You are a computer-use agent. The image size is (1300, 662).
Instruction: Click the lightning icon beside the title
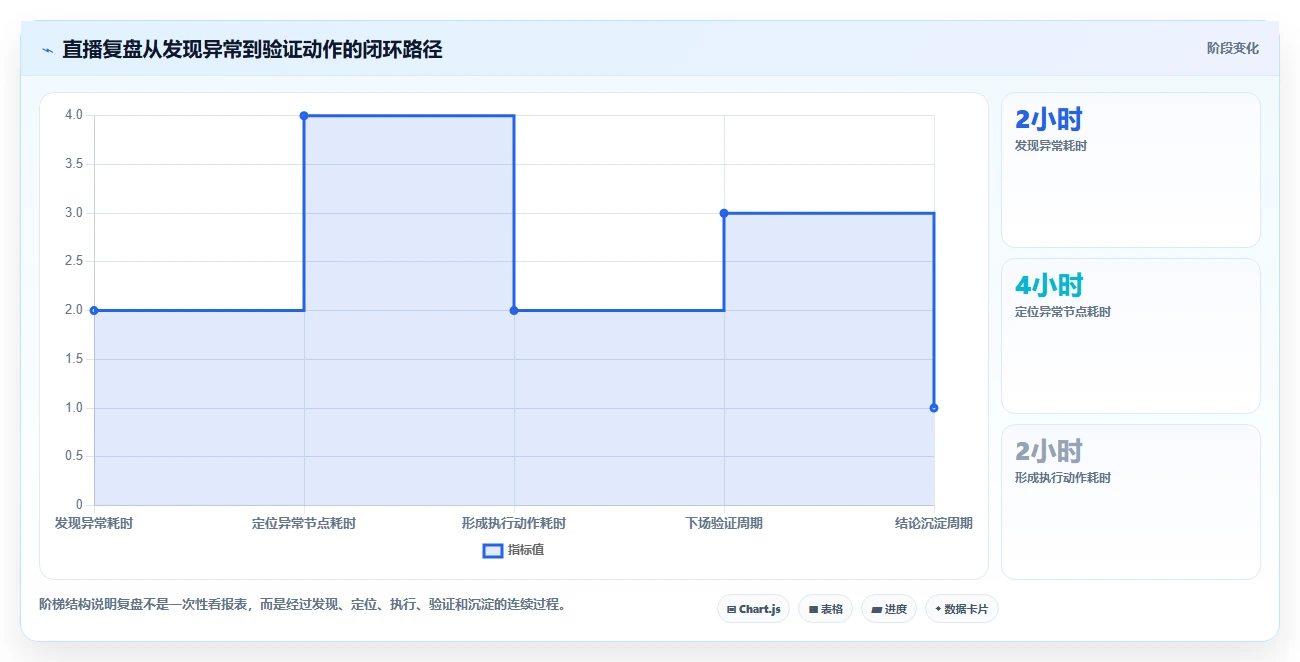pyautogui.click(x=47, y=49)
